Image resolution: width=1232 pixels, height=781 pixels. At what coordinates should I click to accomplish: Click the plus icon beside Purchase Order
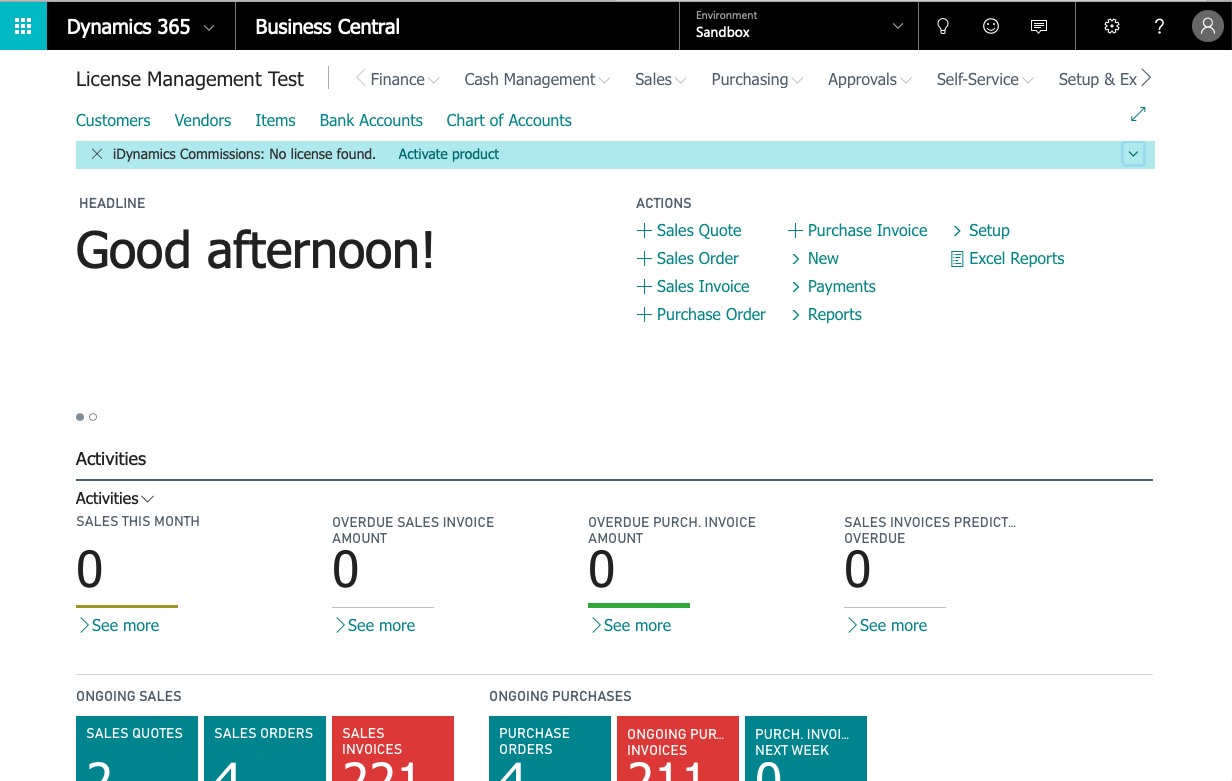click(x=644, y=314)
